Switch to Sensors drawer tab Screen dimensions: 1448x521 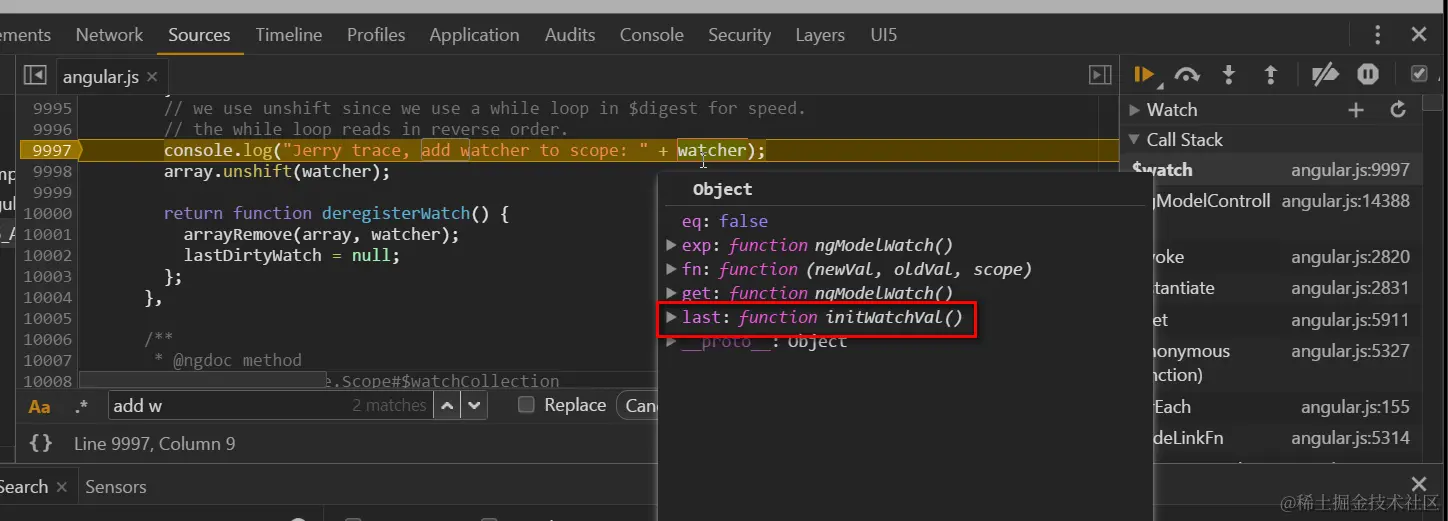(x=116, y=487)
